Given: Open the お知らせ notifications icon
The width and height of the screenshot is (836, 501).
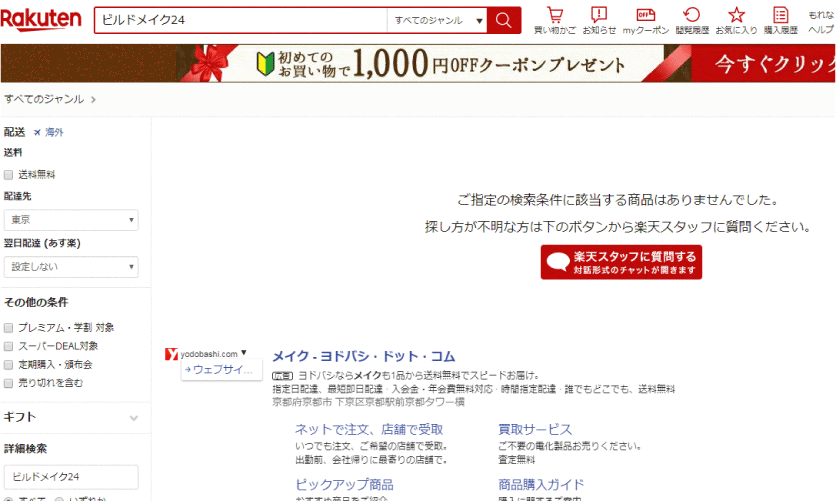Looking at the screenshot, I should tap(599, 21).
